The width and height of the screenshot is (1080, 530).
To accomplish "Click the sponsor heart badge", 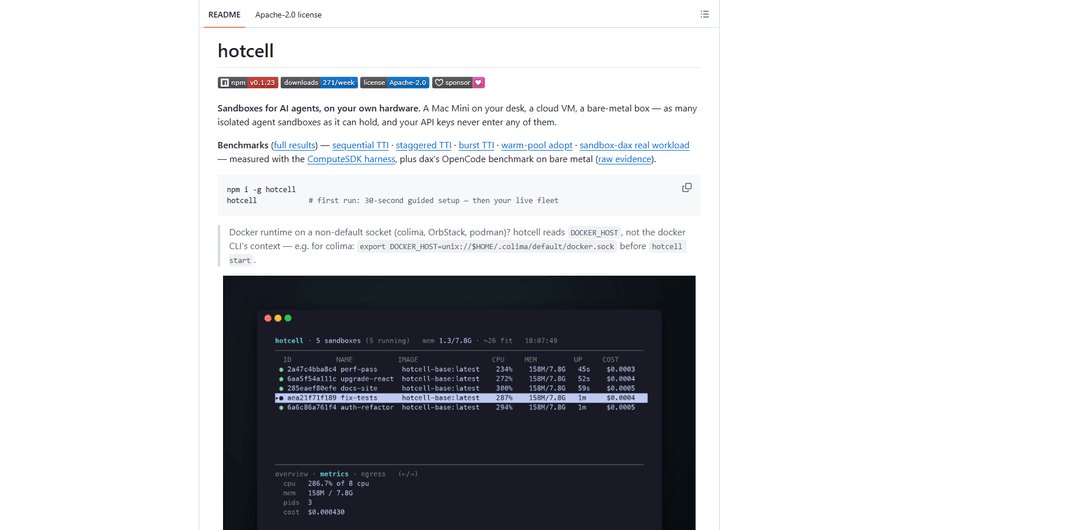I will pos(459,83).
